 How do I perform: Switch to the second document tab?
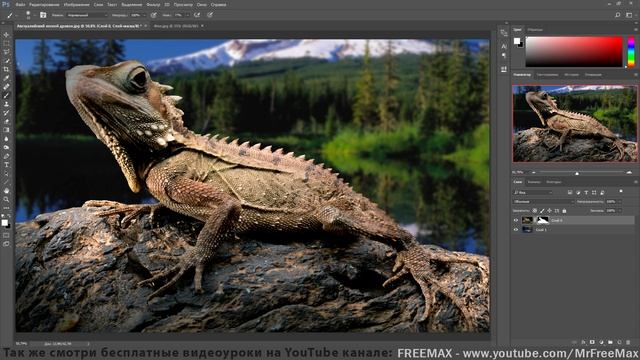pos(176,26)
